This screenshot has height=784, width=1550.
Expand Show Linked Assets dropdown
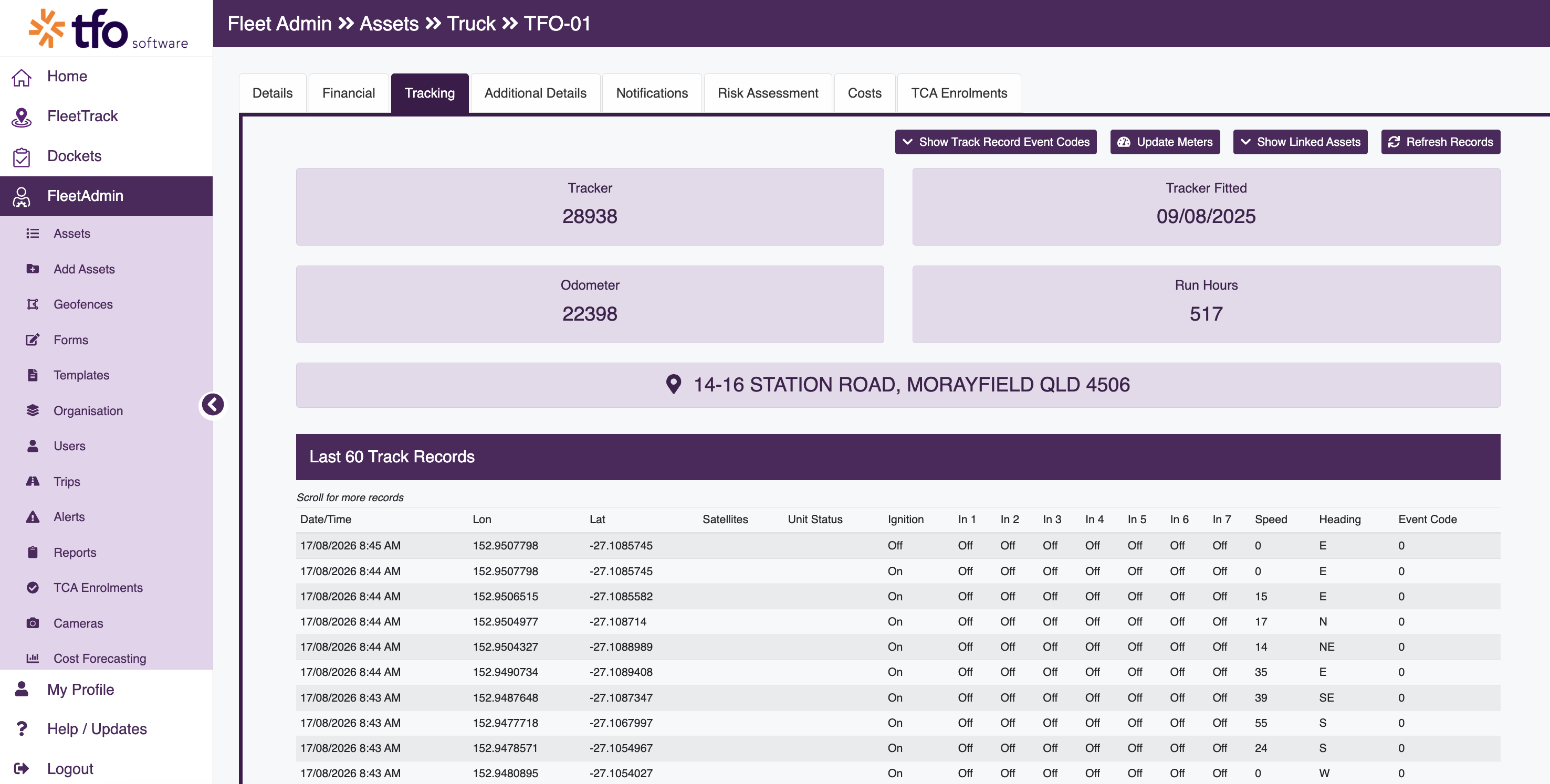pyautogui.click(x=1300, y=142)
